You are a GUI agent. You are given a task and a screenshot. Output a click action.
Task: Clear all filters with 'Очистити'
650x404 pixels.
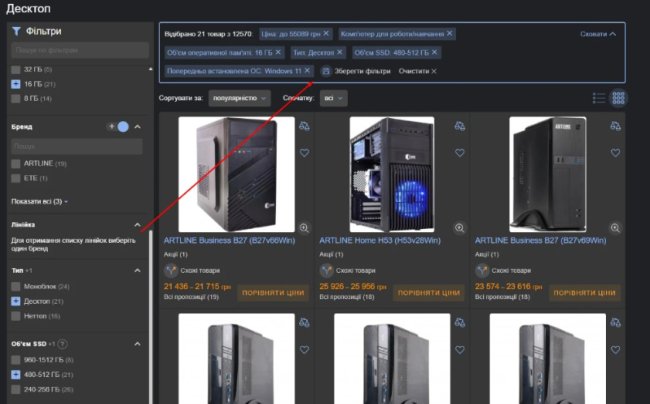tap(417, 71)
